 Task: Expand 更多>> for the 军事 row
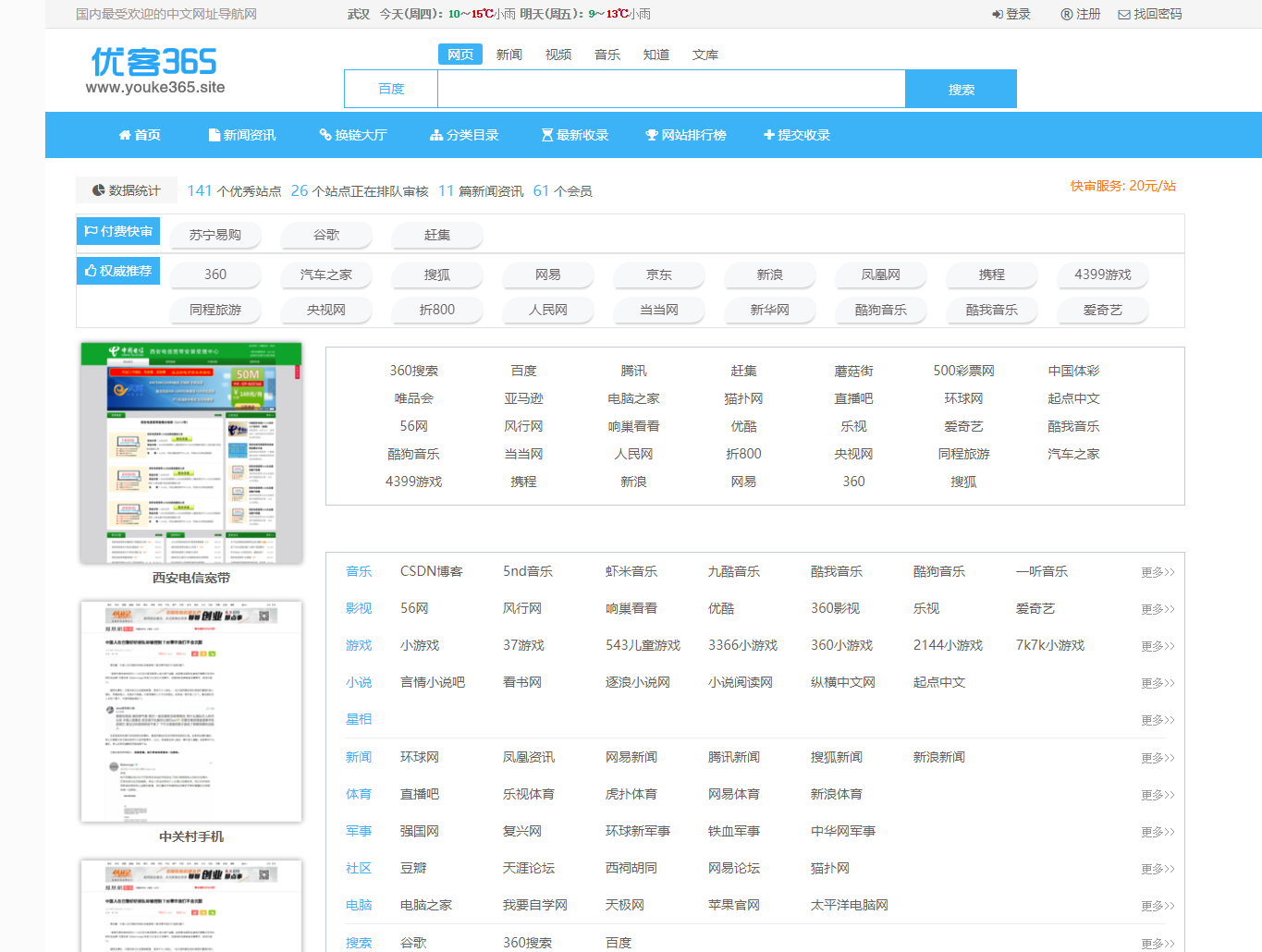click(1158, 832)
